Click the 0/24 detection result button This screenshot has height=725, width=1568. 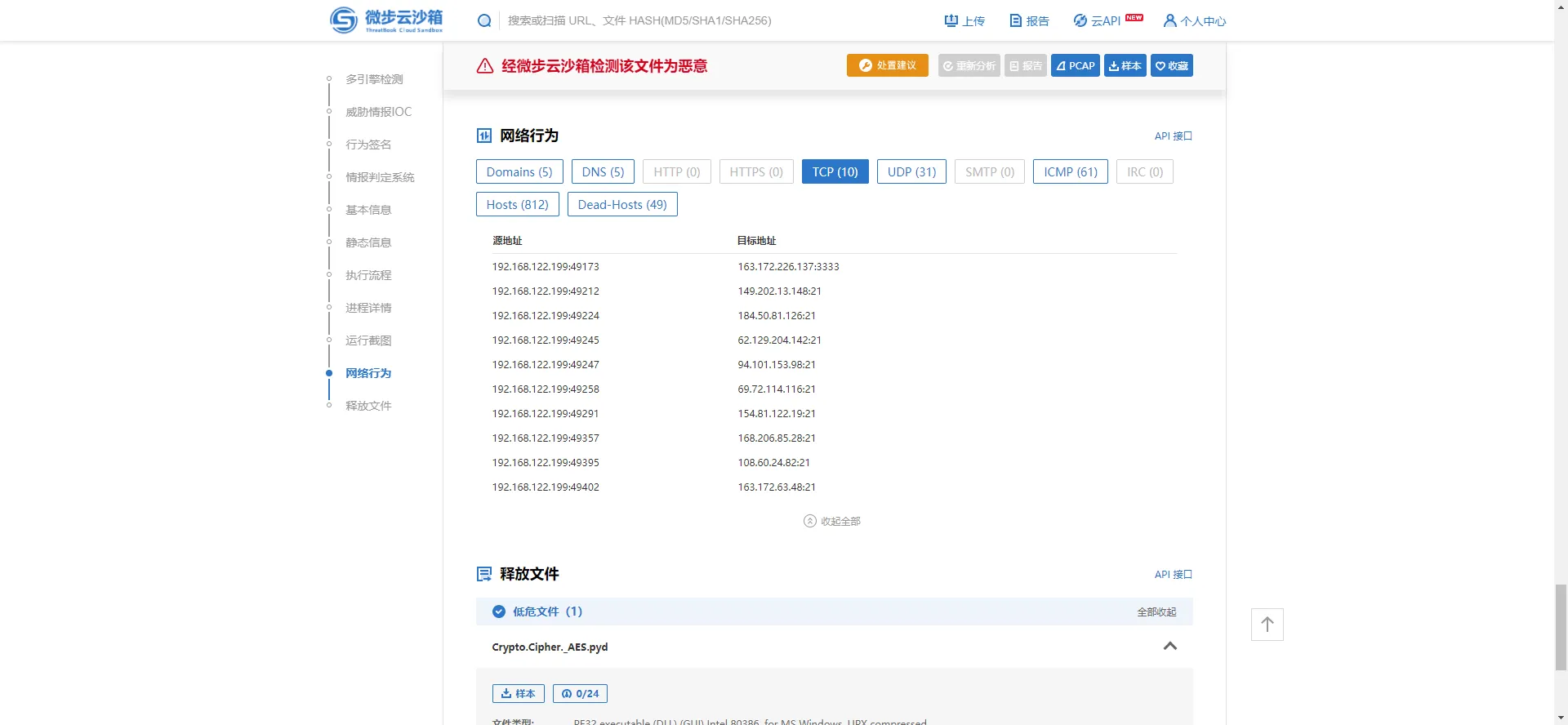tap(580, 693)
